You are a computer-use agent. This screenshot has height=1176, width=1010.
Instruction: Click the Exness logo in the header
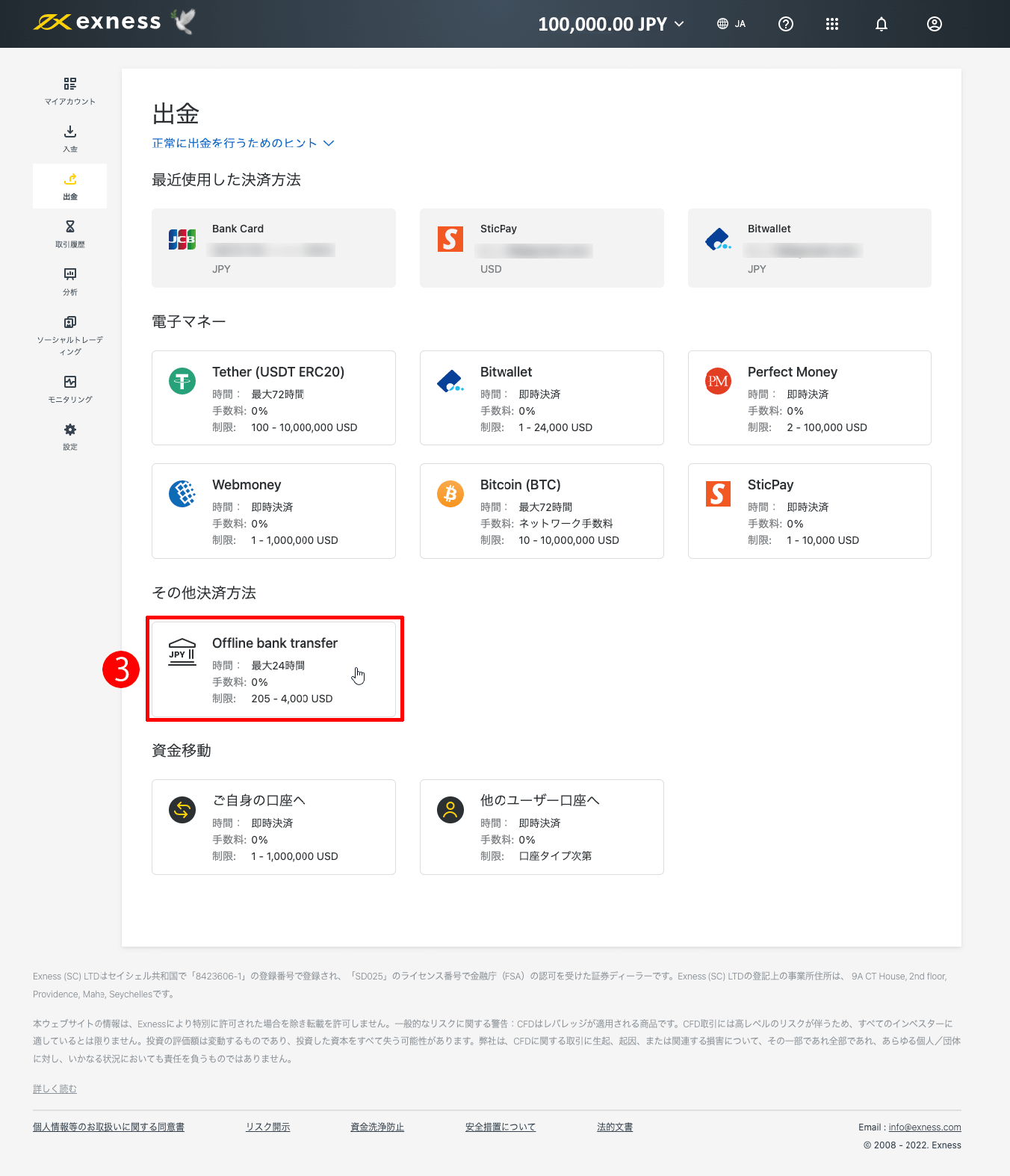(x=97, y=22)
